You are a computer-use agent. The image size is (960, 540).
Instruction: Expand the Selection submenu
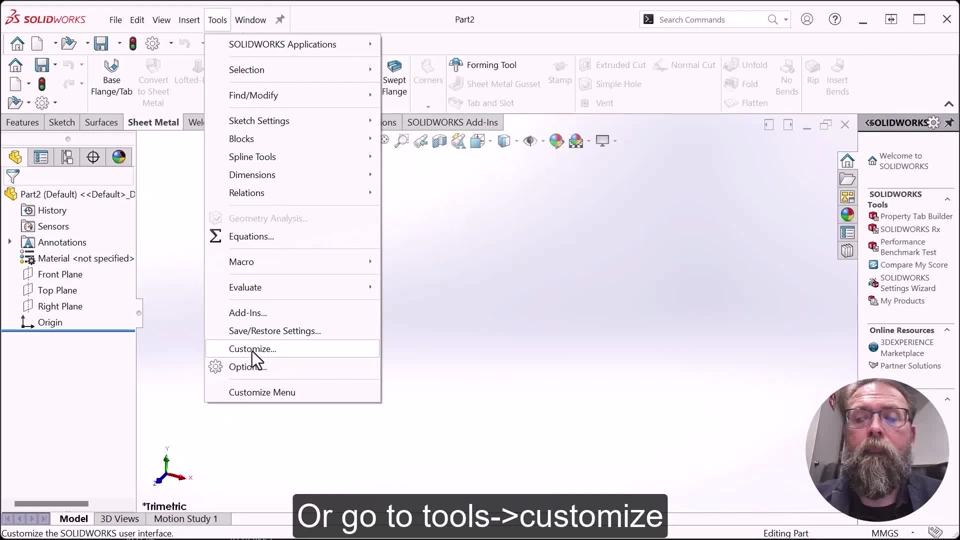[292, 70]
